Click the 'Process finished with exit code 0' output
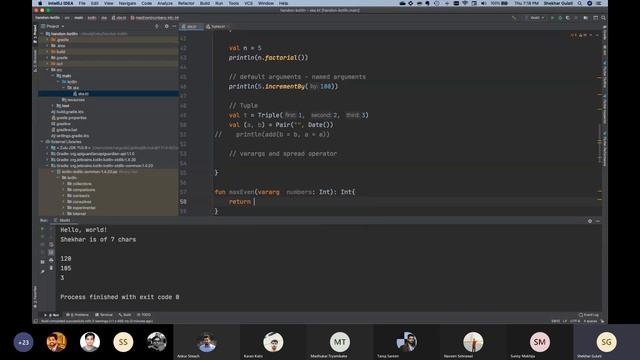Viewport: 640px width, 360px height. (120, 297)
